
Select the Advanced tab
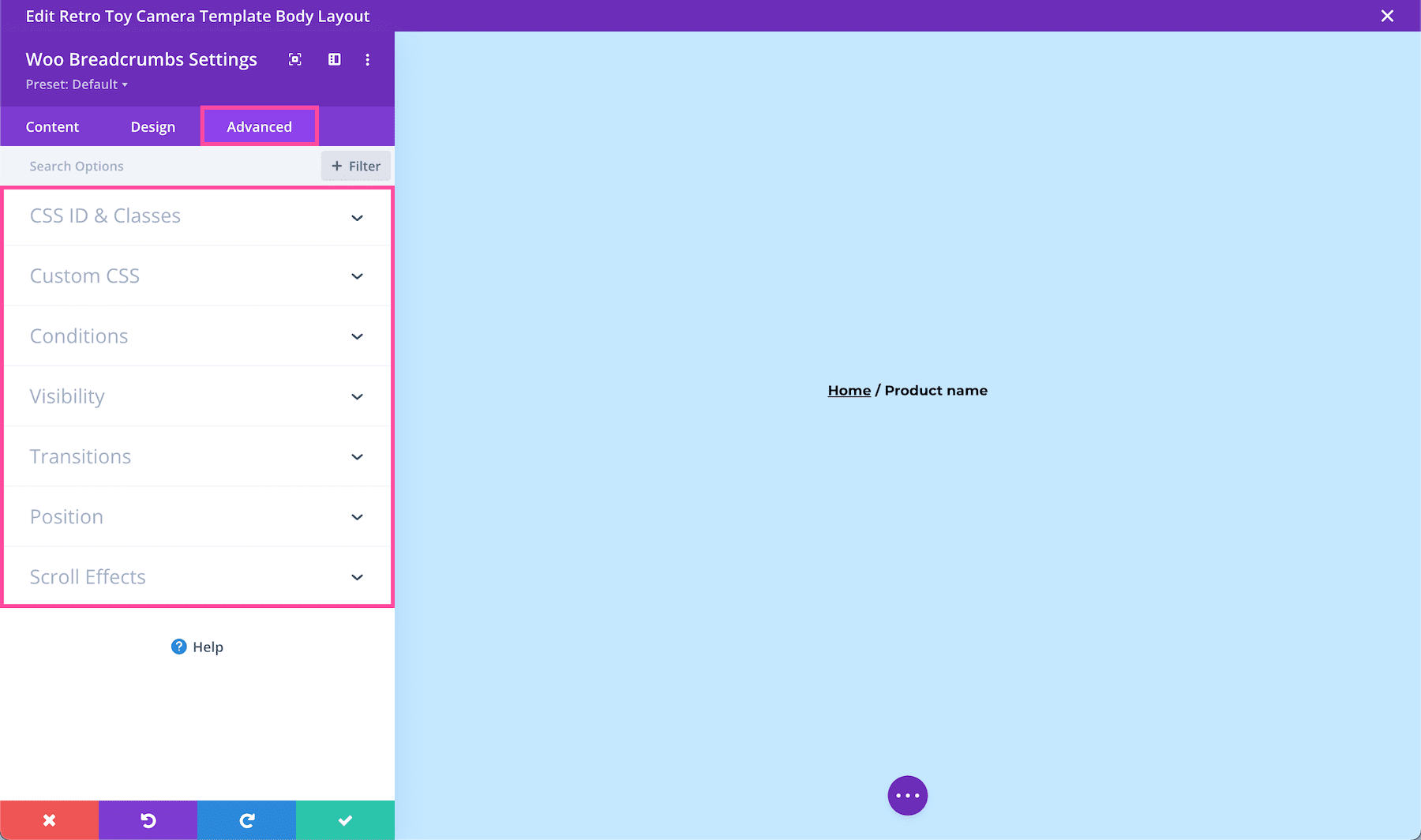(259, 126)
